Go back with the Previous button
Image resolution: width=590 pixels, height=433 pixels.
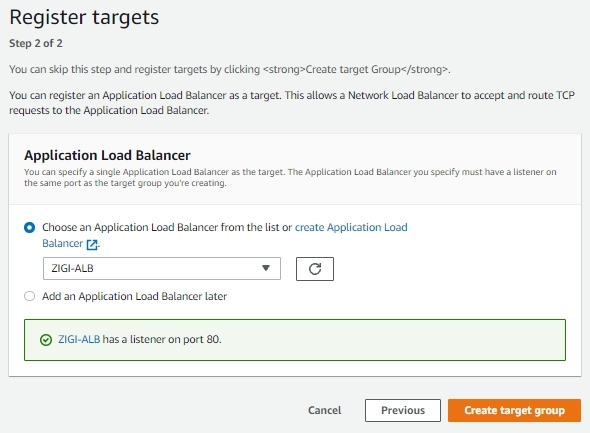pos(403,410)
